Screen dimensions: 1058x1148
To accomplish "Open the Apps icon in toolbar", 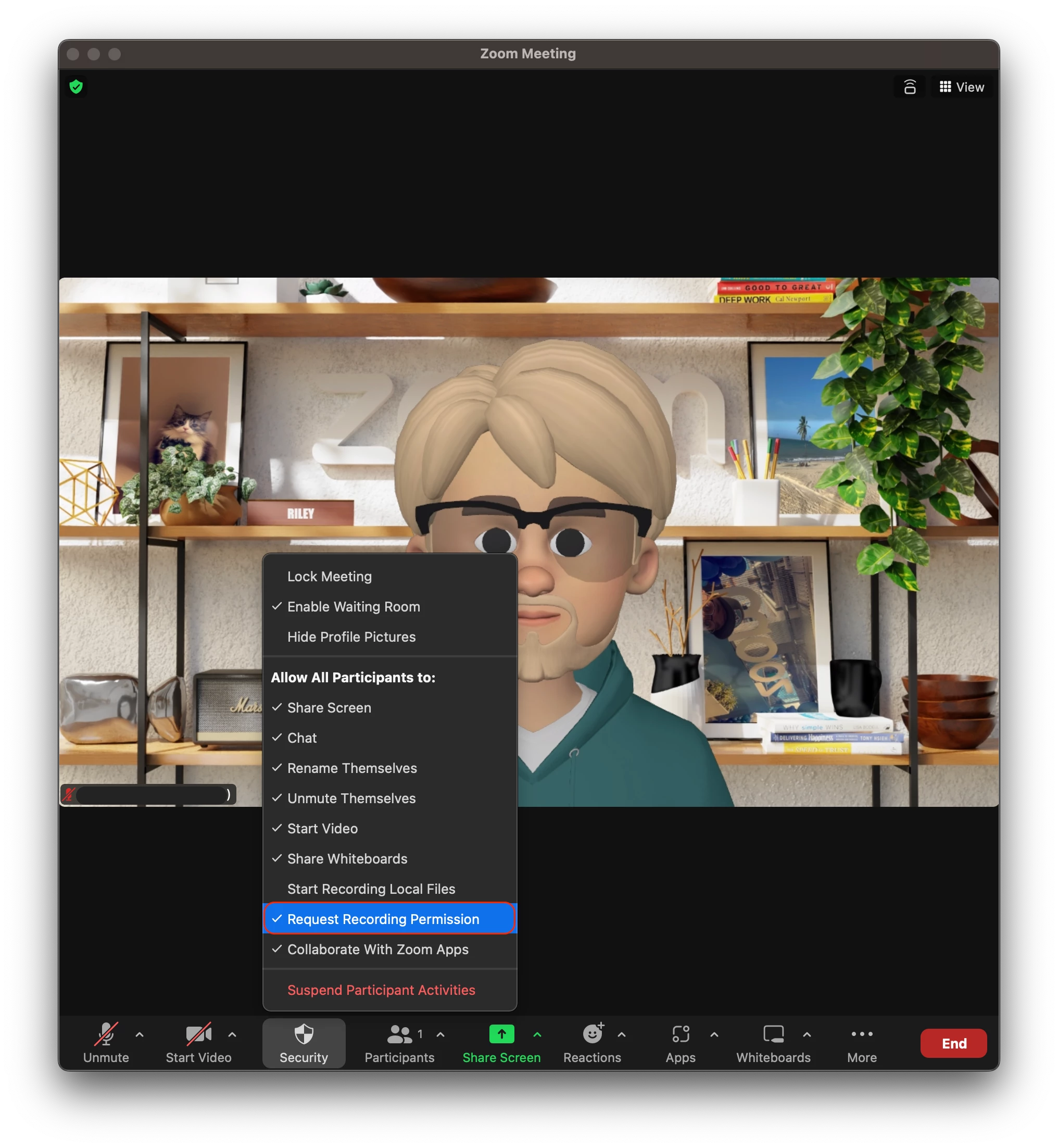I will point(680,1034).
